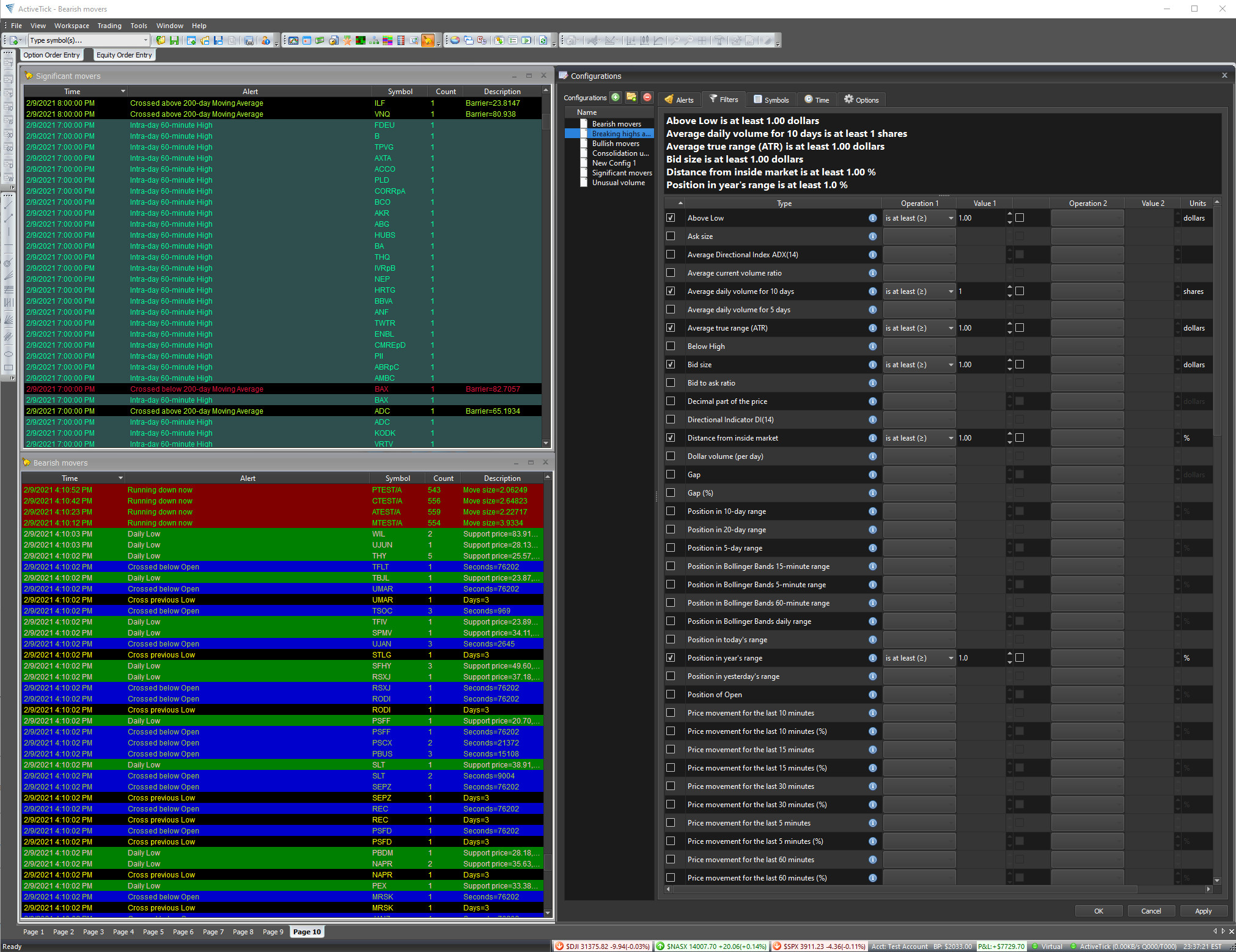
Task: Click the $SPX index in status bar
Action: click(x=819, y=947)
